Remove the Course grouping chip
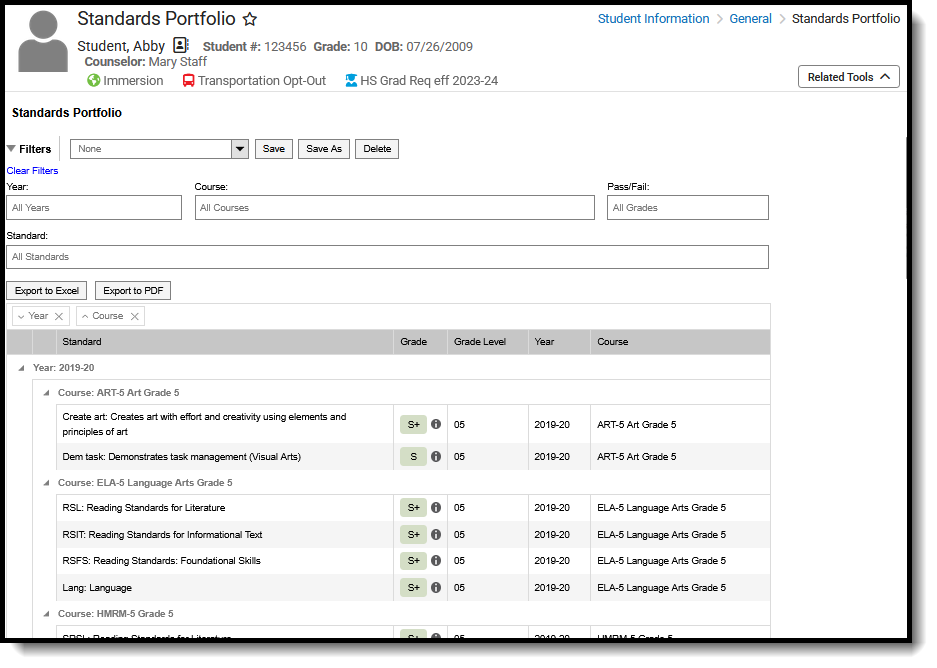This screenshot has height=668, width=937. (134, 315)
